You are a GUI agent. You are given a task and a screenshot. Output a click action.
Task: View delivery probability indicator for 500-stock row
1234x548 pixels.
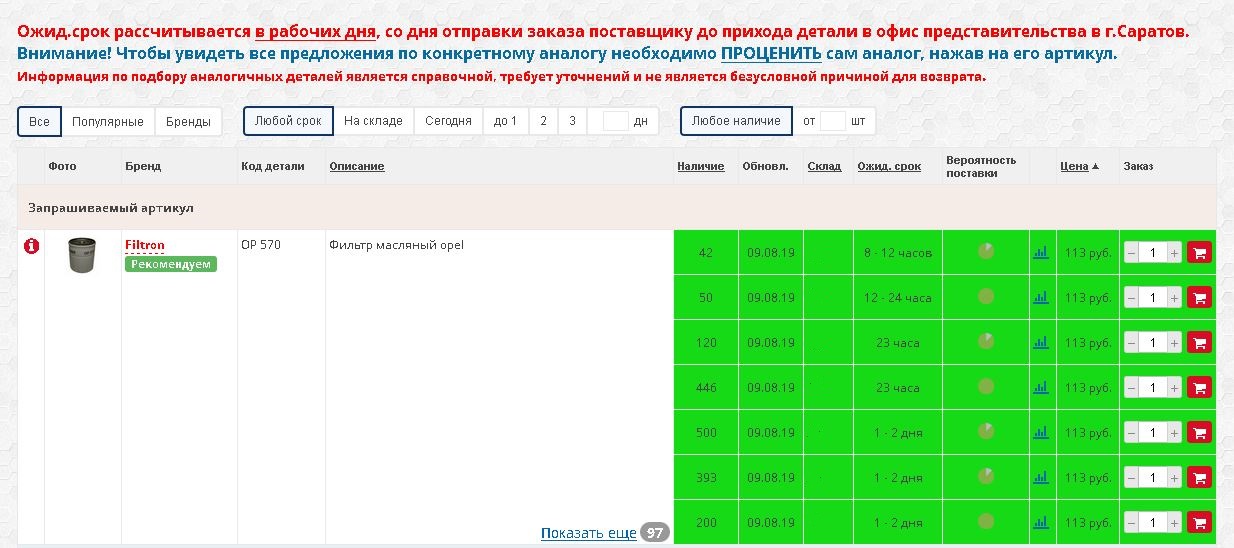click(x=986, y=431)
